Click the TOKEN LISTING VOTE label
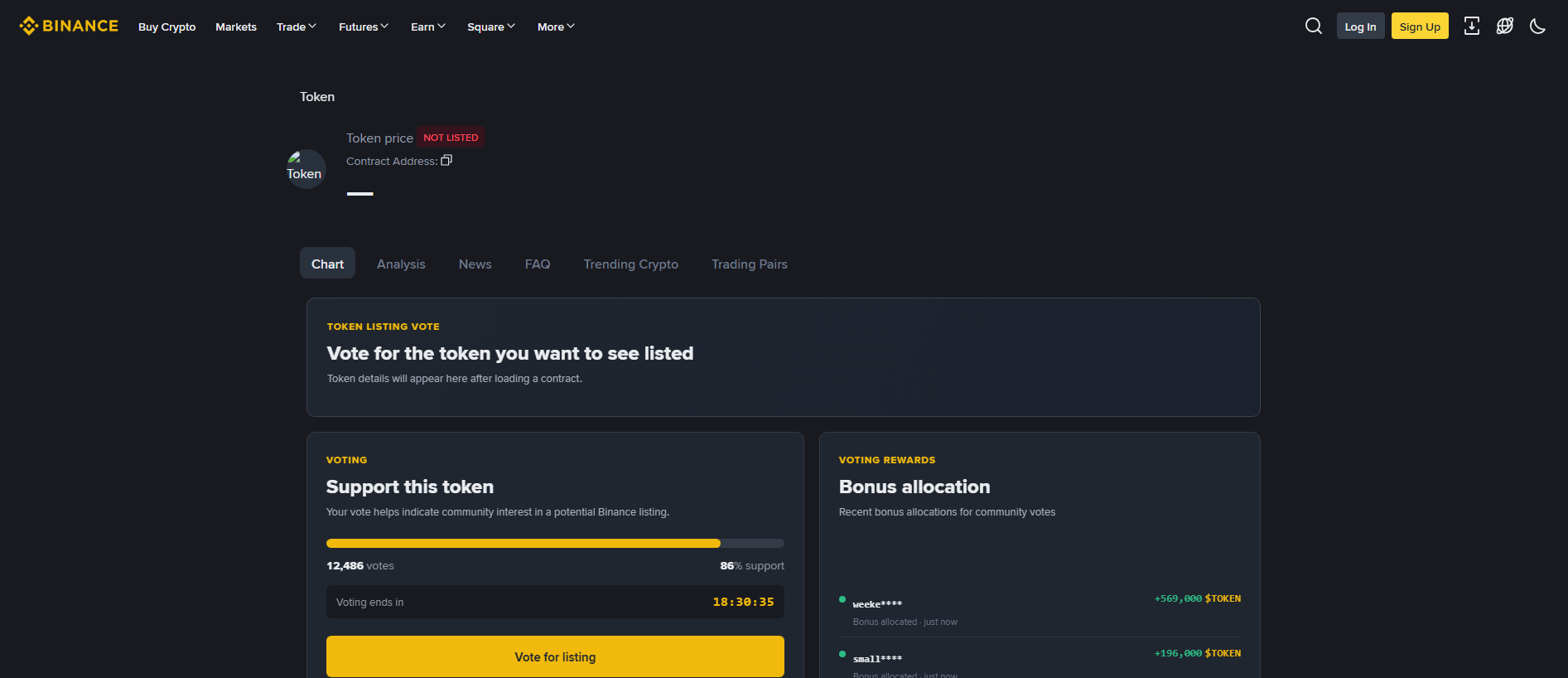This screenshot has height=678, width=1568. click(x=384, y=327)
